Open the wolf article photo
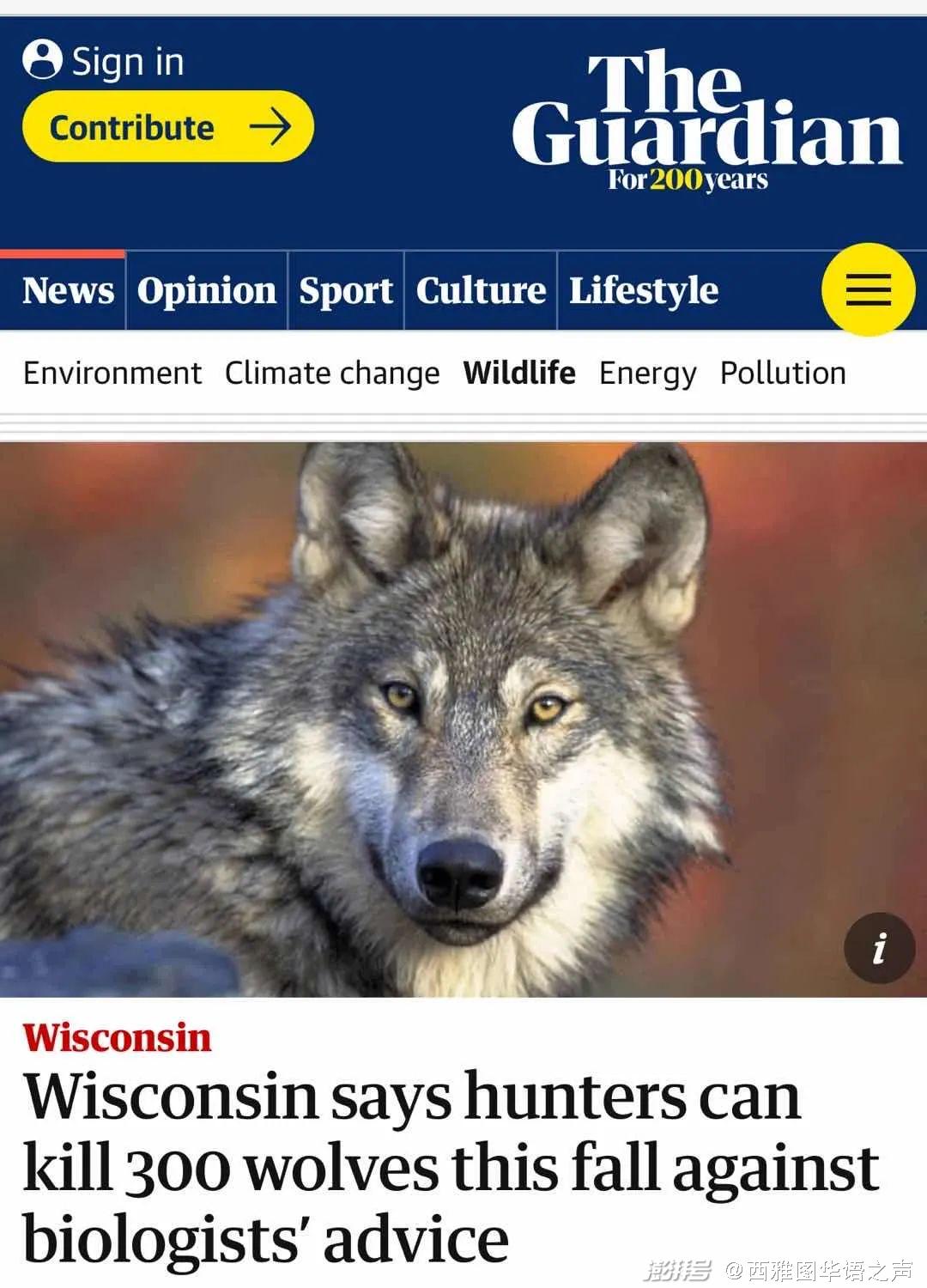The width and height of the screenshot is (927, 1288). click(x=463, y=720)
